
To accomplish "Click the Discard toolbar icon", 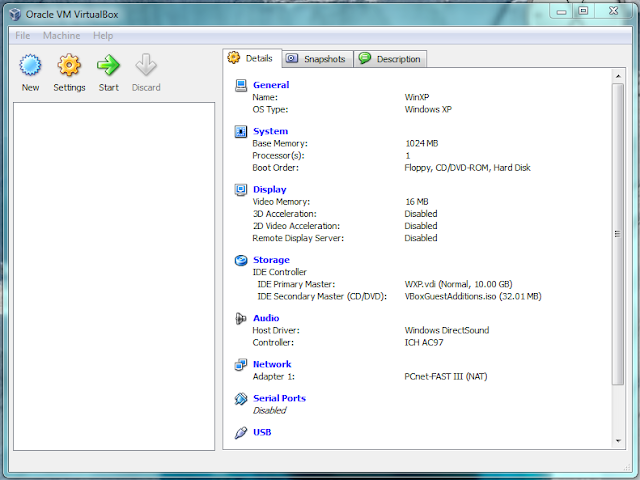I will [146, 65].
